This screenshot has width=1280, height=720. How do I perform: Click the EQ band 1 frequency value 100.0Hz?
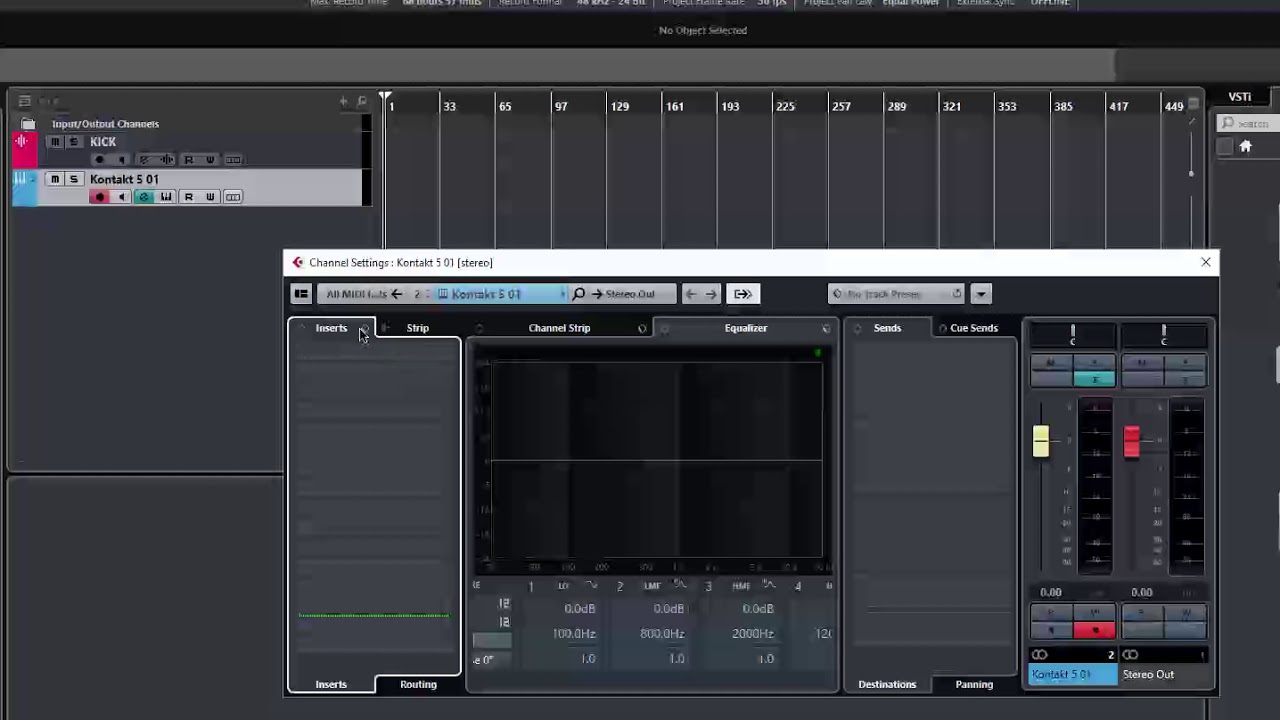[574, 633]
